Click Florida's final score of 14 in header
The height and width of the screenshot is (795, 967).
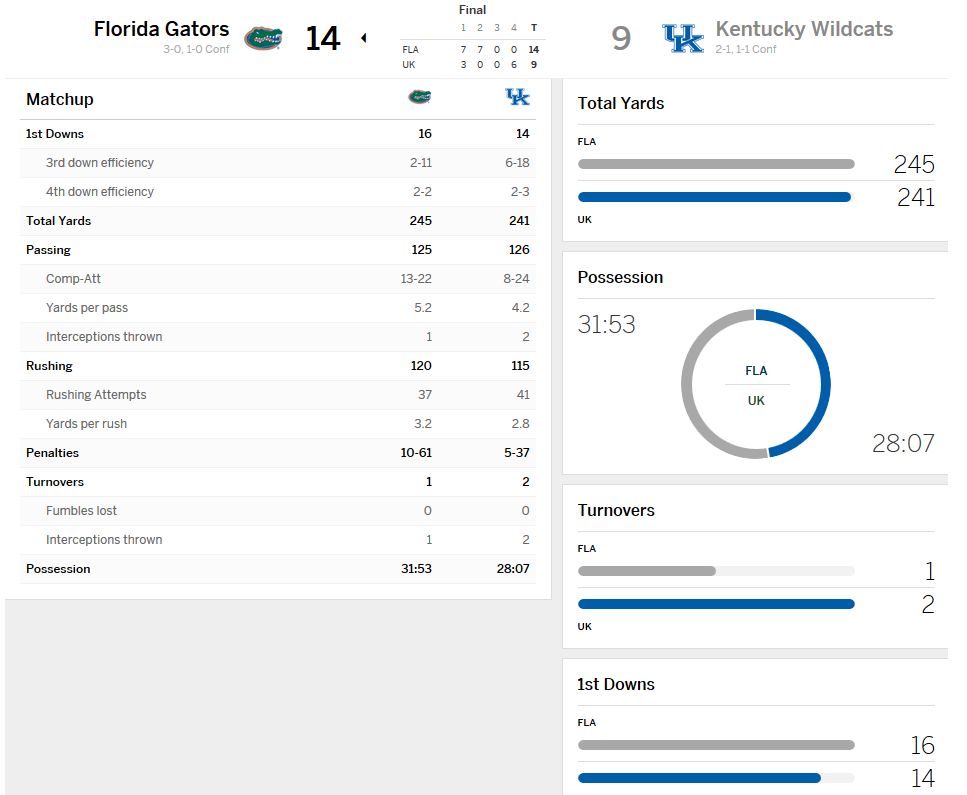click(322, 38)
